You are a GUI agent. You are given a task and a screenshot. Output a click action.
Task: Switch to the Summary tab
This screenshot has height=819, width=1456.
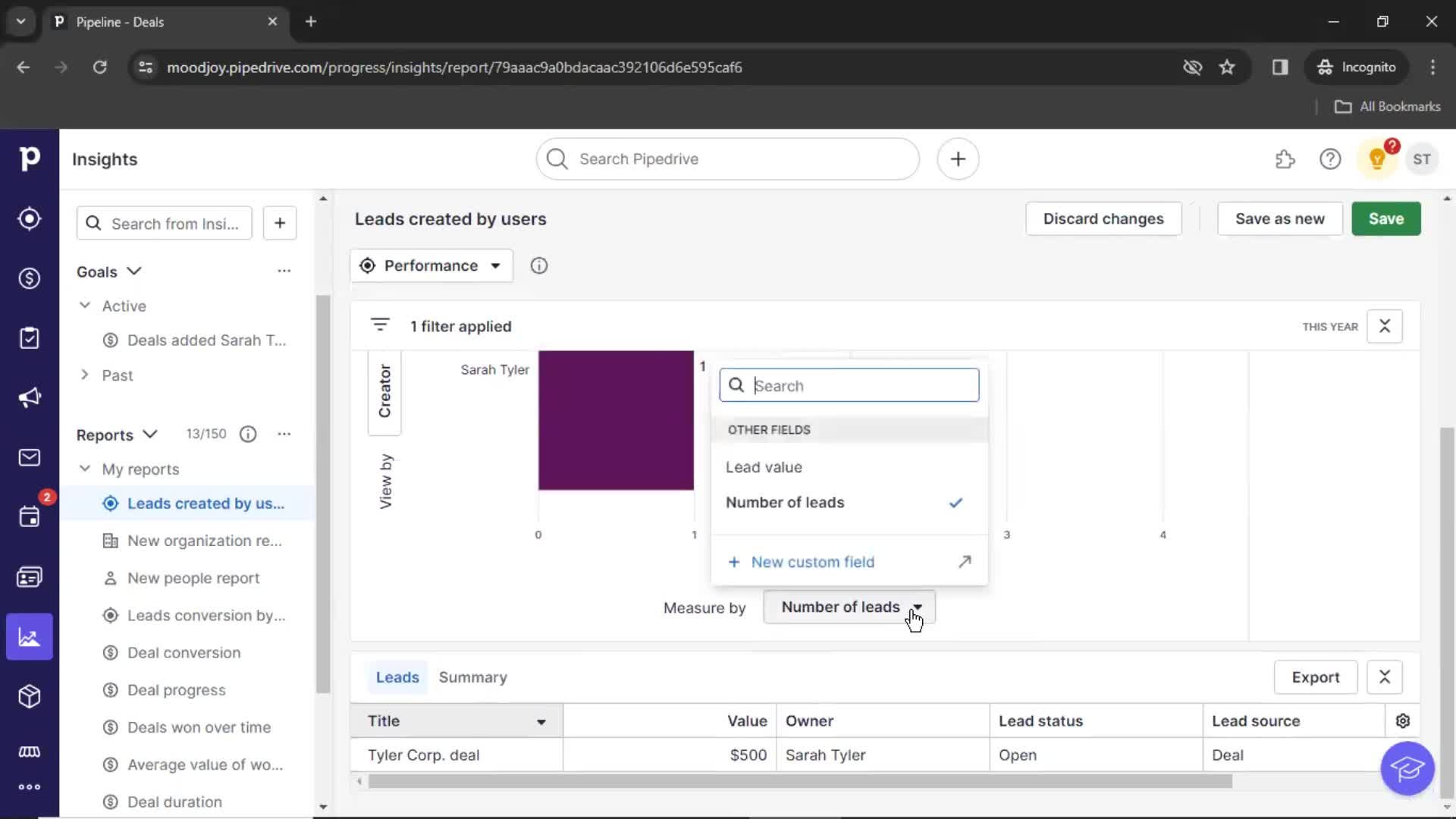click(x=472, y=677)
